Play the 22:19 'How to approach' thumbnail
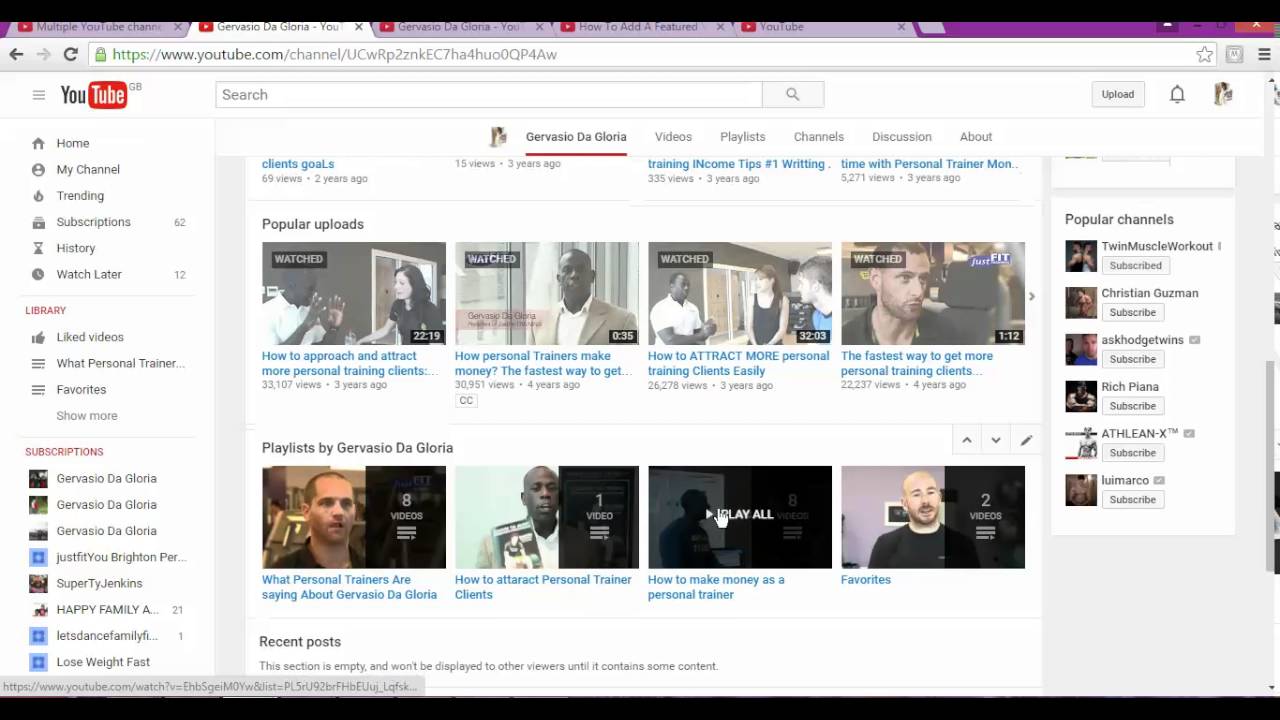The height and width of the screenshot is (720, 1280). tap(354, 293)
